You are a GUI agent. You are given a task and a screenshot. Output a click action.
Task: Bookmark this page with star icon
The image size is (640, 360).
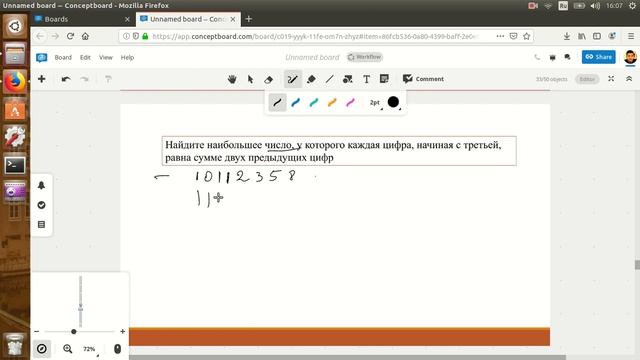pyautogui.click(x=527, y=36)
